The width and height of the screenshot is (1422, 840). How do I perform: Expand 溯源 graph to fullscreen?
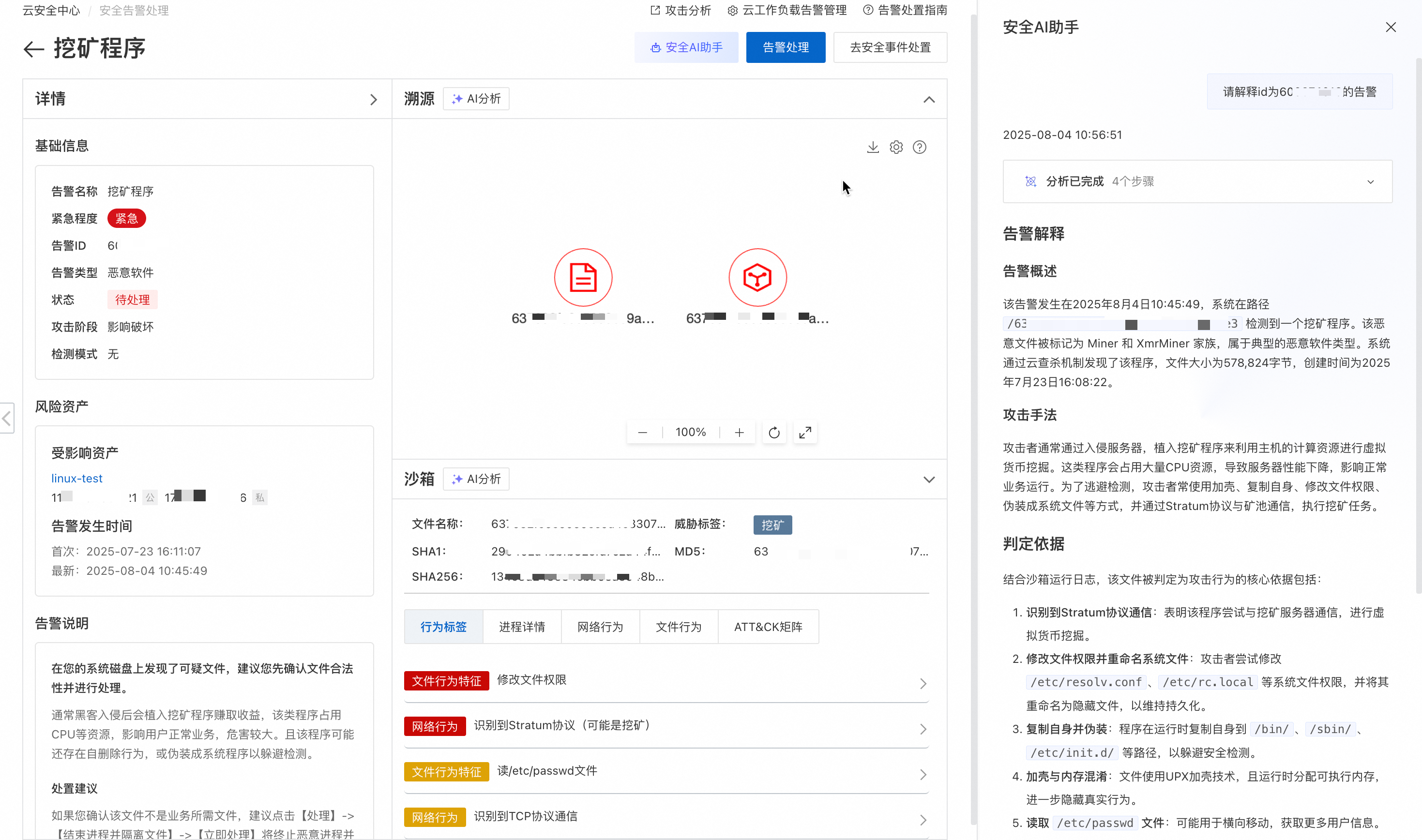pyautogui.click(x=805, y=433)
